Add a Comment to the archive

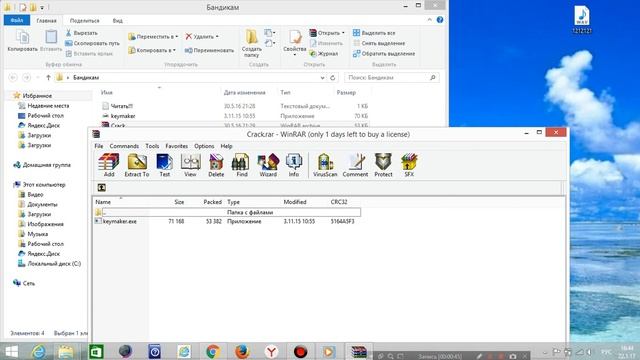pos(355,165)
